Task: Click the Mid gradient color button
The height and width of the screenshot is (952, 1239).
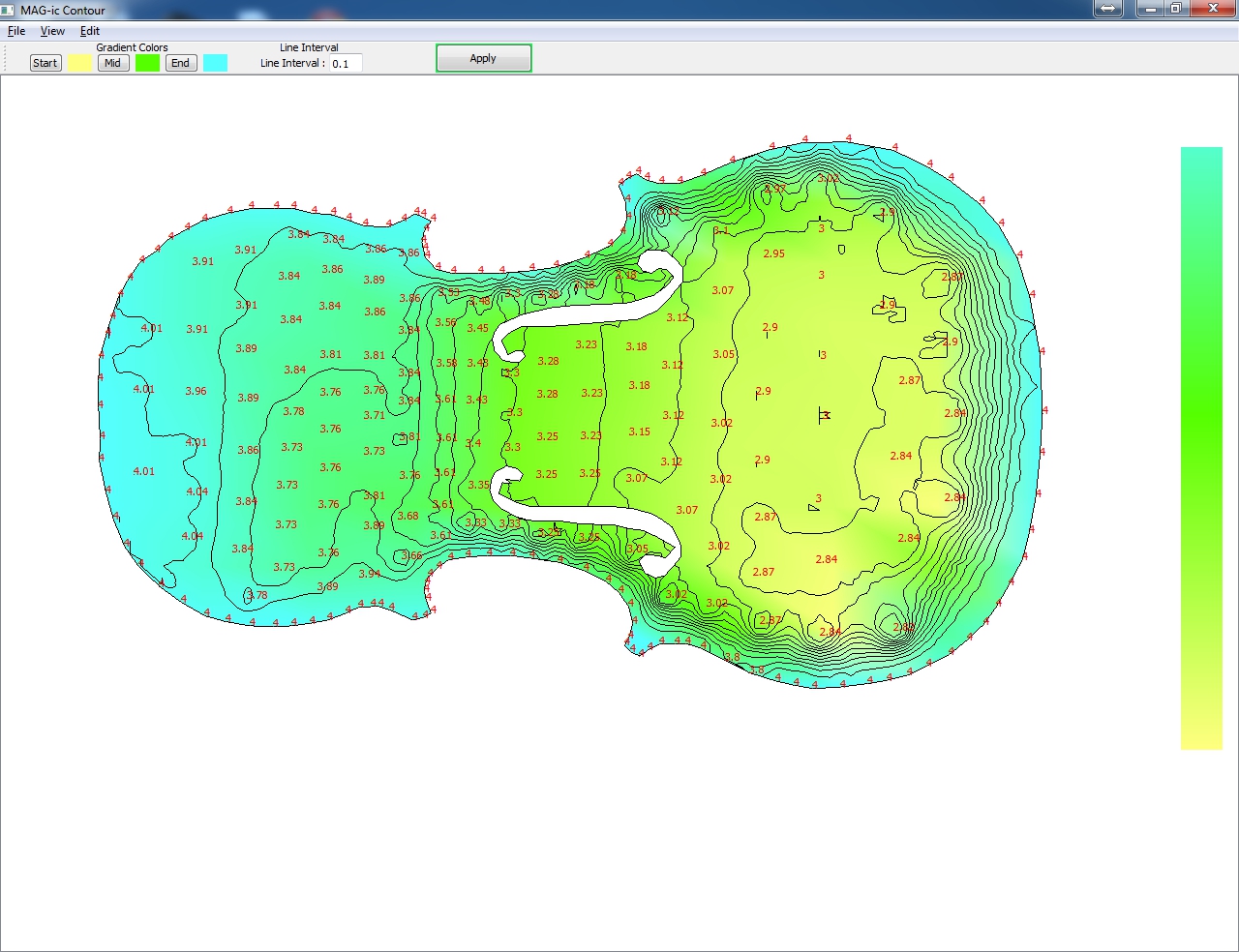Action: point(113,63)
